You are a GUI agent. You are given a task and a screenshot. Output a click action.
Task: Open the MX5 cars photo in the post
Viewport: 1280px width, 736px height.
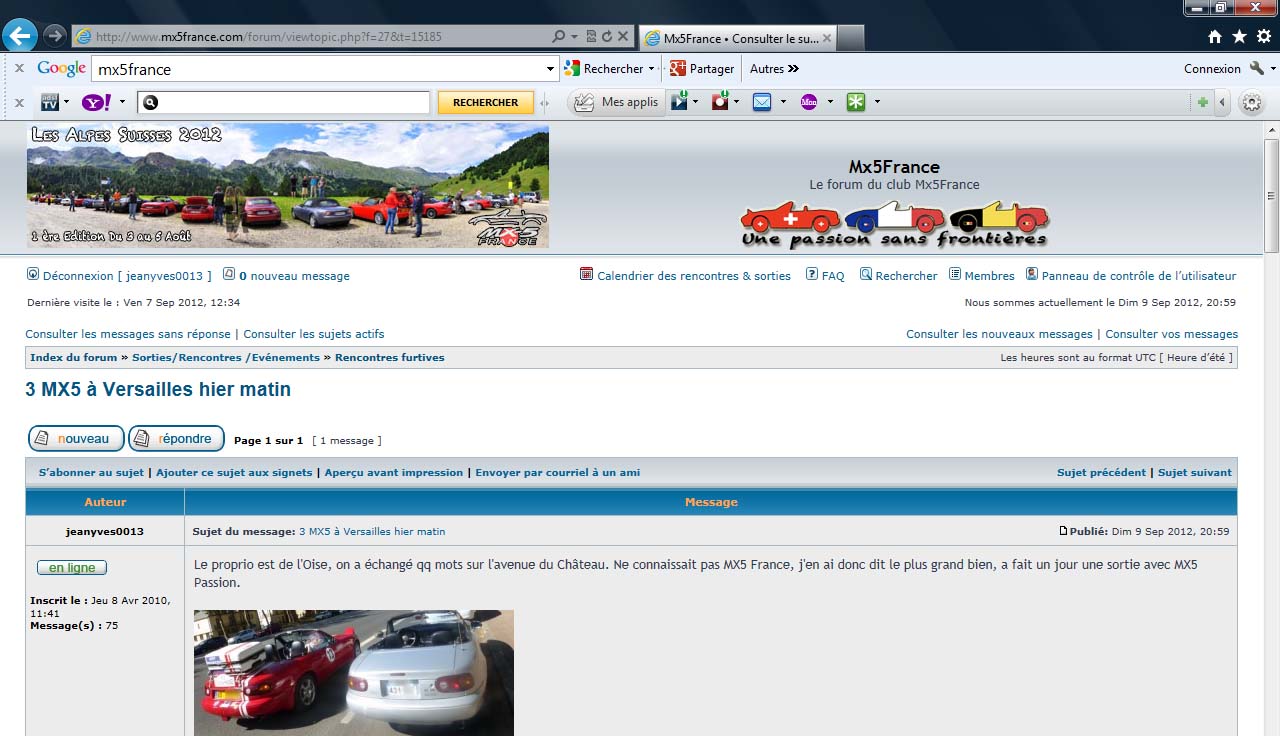[x=354, y=673]
